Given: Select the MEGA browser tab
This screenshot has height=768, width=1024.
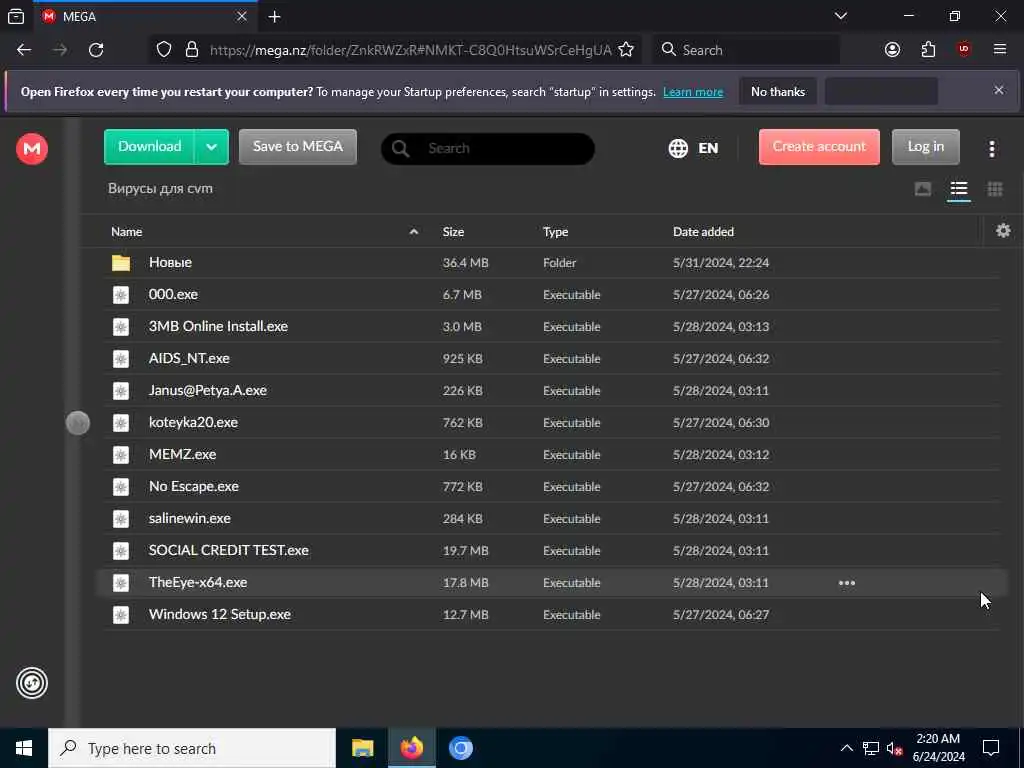Looking at the screenshot, I should [145, 16].
